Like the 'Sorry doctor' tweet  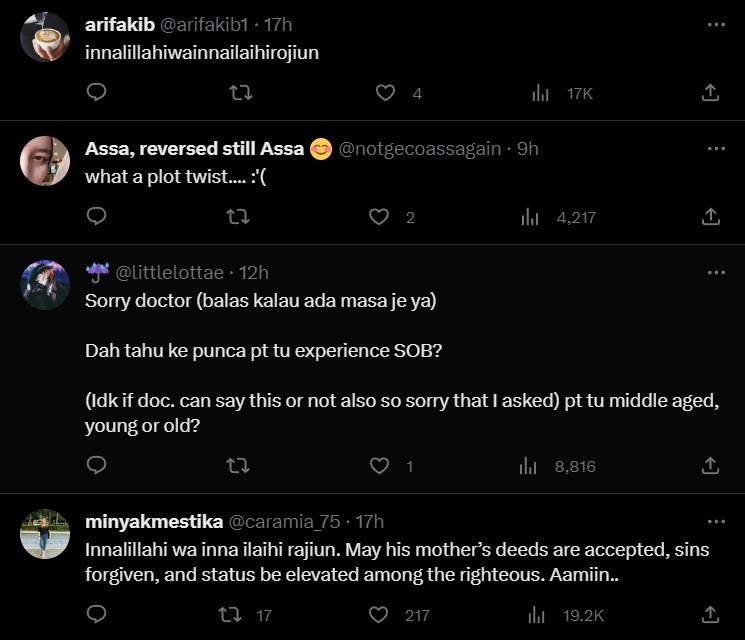click(379, 465)
